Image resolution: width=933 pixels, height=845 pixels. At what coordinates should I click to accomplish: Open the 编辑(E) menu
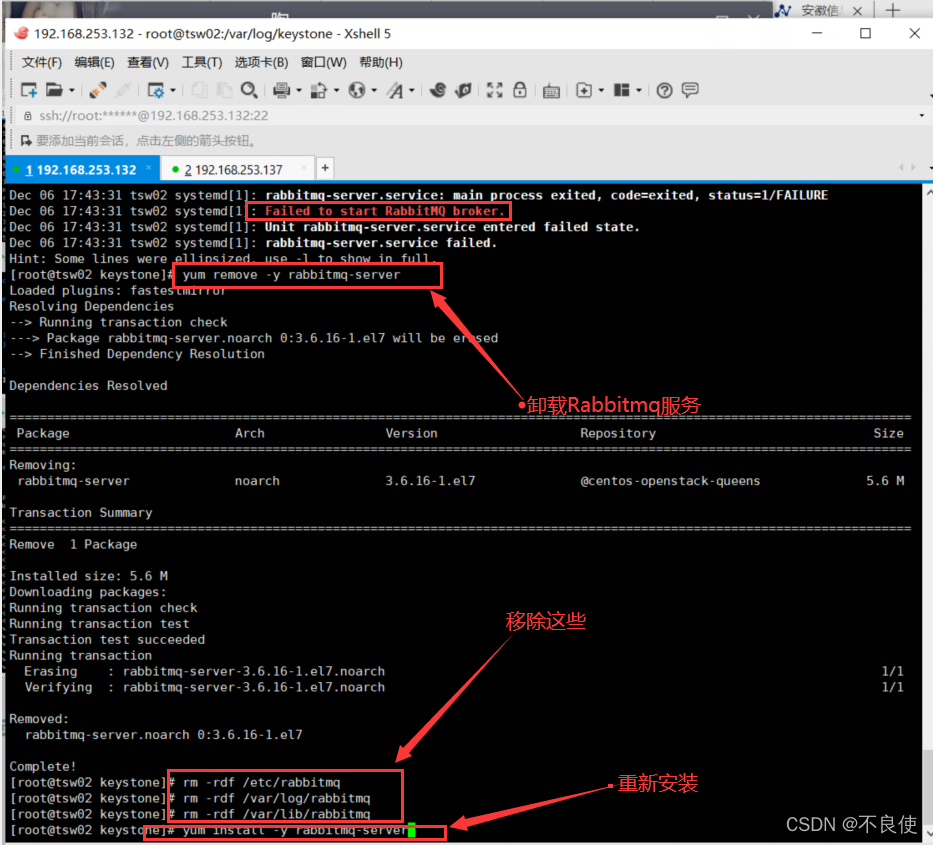(x=94, y=62)
